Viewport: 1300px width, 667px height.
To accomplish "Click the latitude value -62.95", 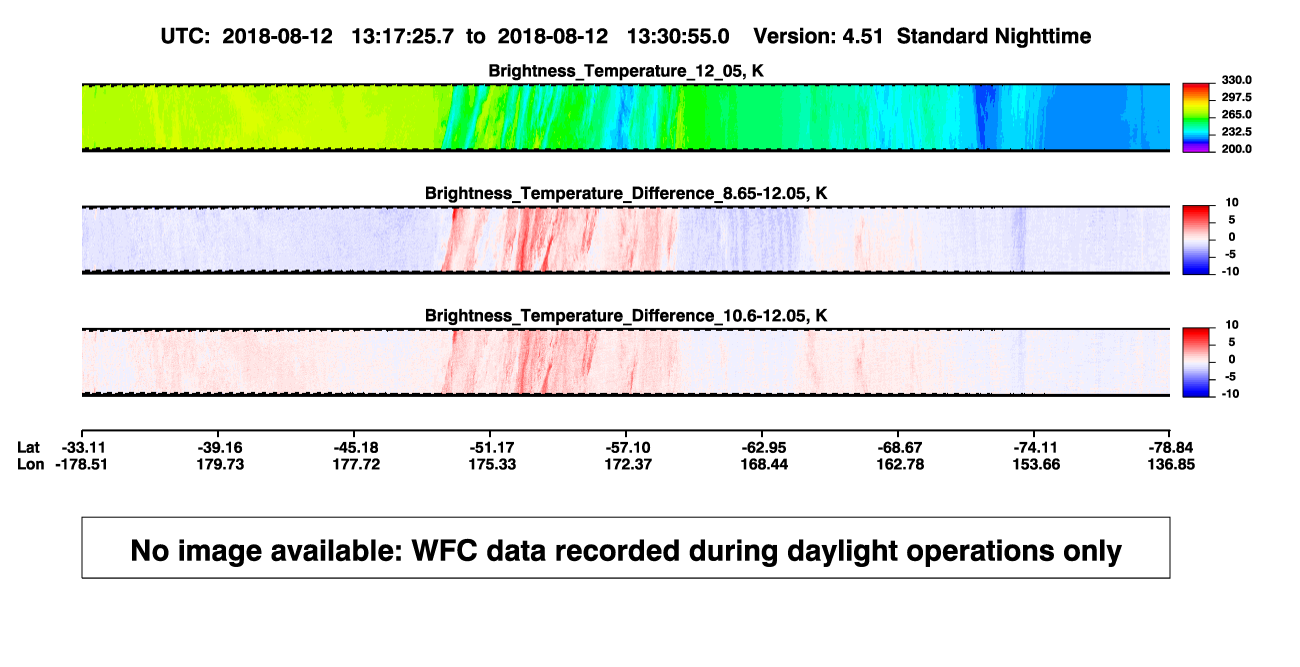I will (x=763, y=447).
